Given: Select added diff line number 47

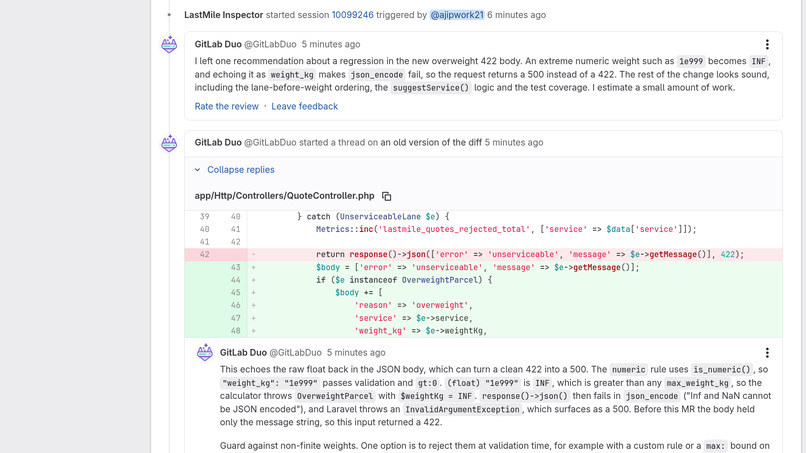Looking at the screenshot, I should tap(235, 318).
